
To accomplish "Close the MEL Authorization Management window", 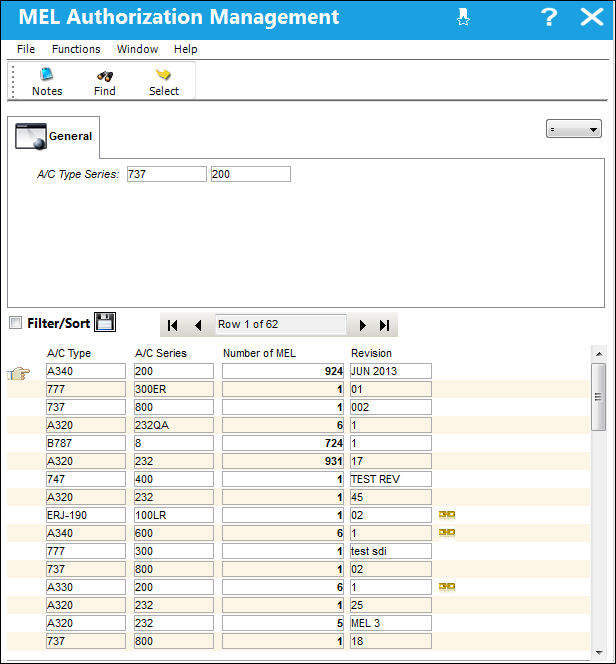I will pos(591,17).
